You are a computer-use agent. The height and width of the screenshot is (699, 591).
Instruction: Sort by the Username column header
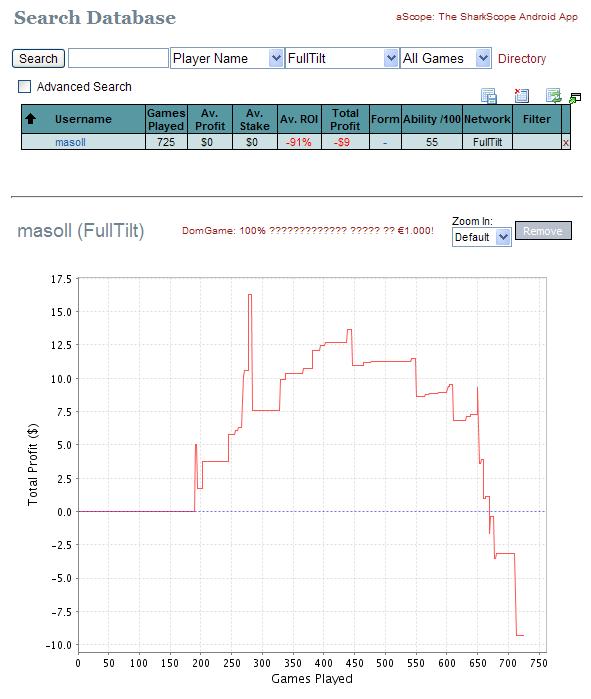[x=83, y=119]
